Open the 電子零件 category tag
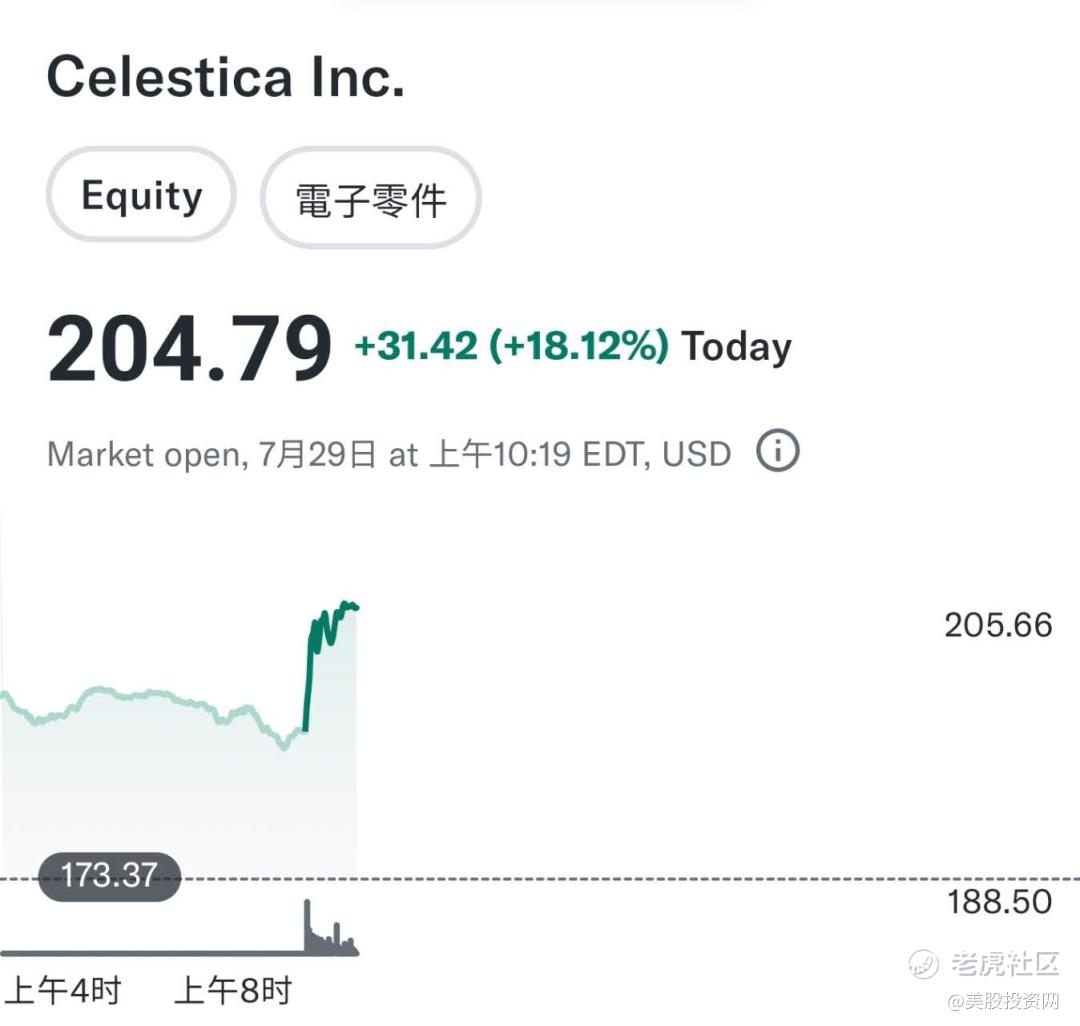Image resolution: width=1080 pixels, height=1026 pixels. click(x=371, y=198)
